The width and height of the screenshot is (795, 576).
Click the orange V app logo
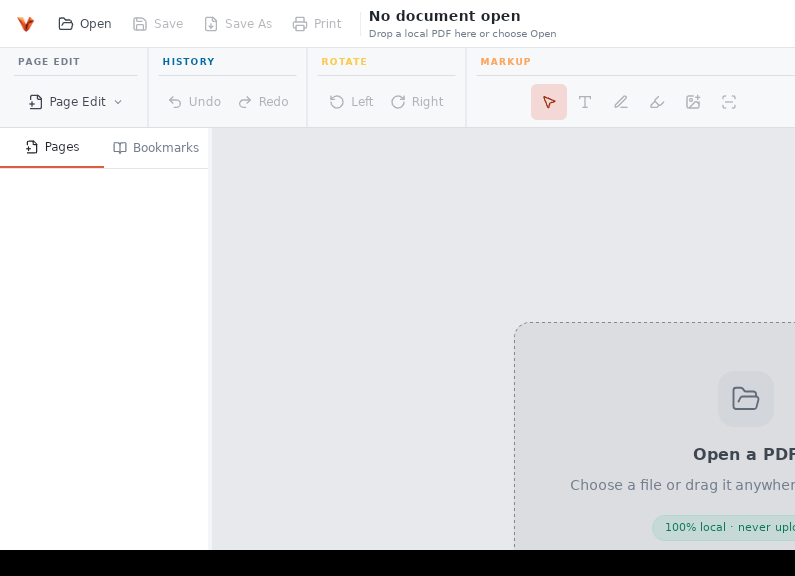[x=25, y=24]
